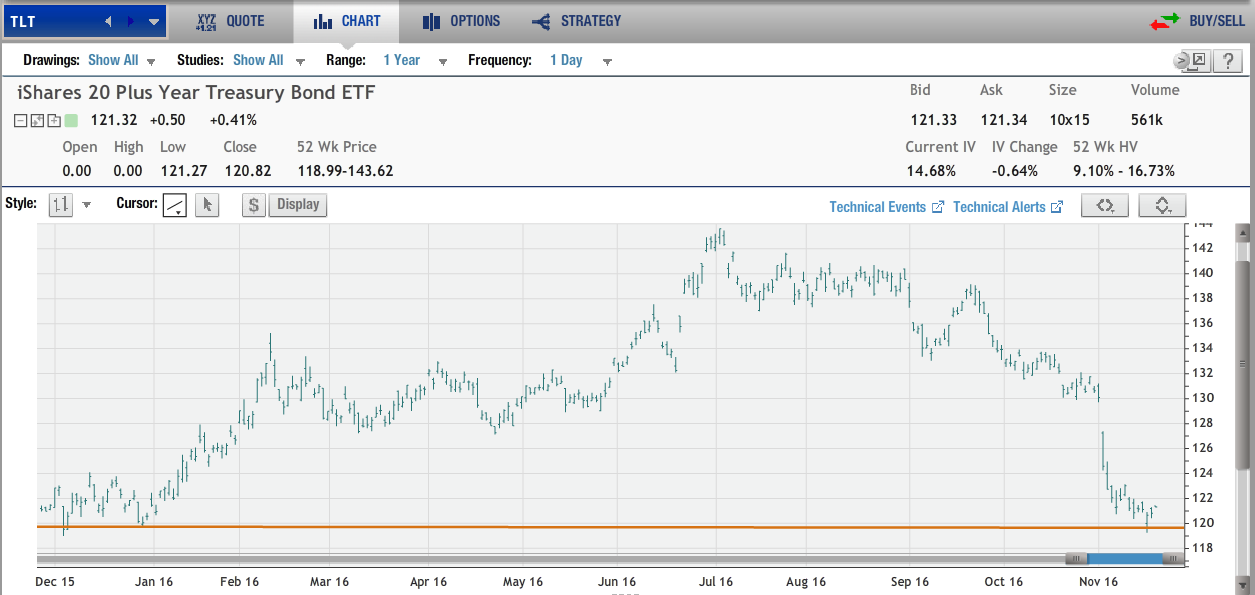Open the Technical Alerts link
Image resolution: width=1255 pixels, height=595 pixels.
(1008, 207)
